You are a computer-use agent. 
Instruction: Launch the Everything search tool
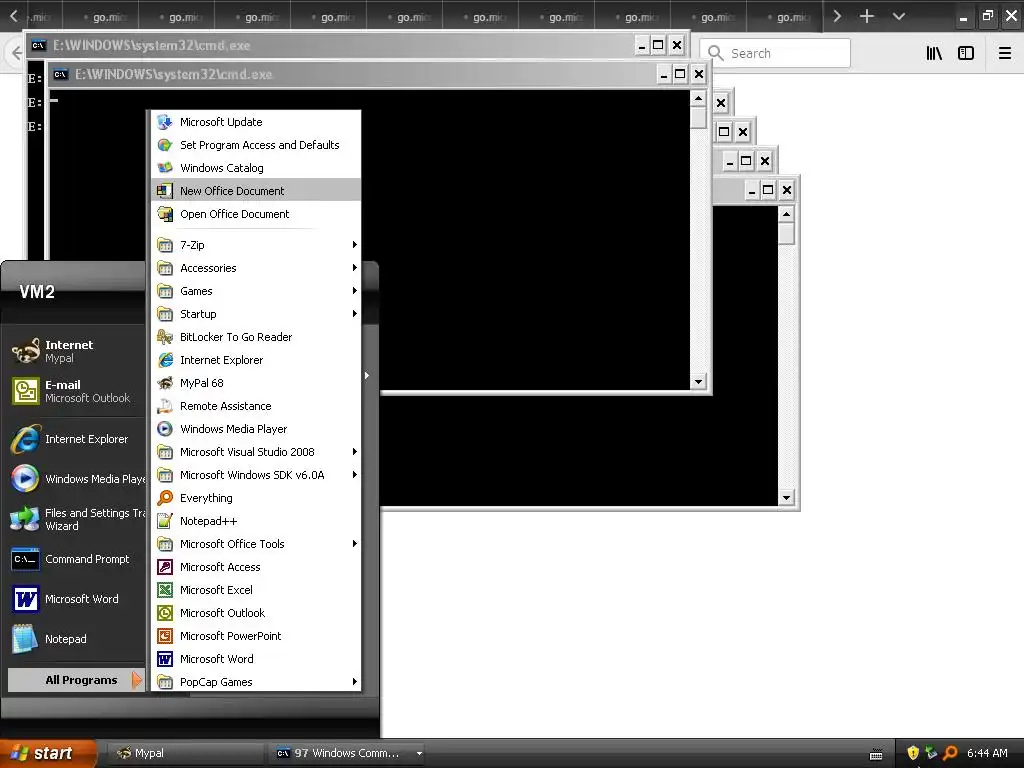coord(256,498)
